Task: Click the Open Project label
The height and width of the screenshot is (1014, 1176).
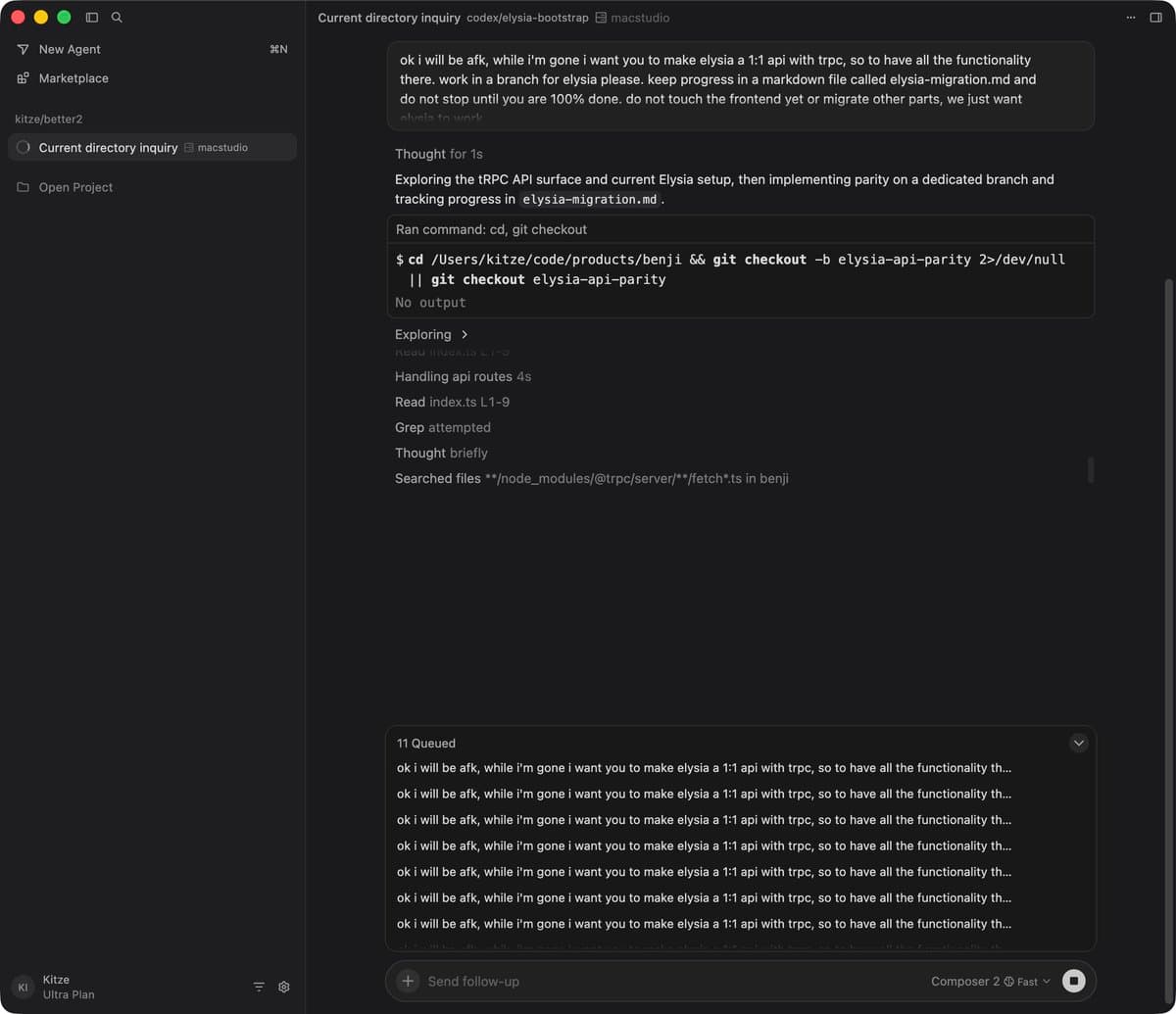Action: tap(74, 187)
